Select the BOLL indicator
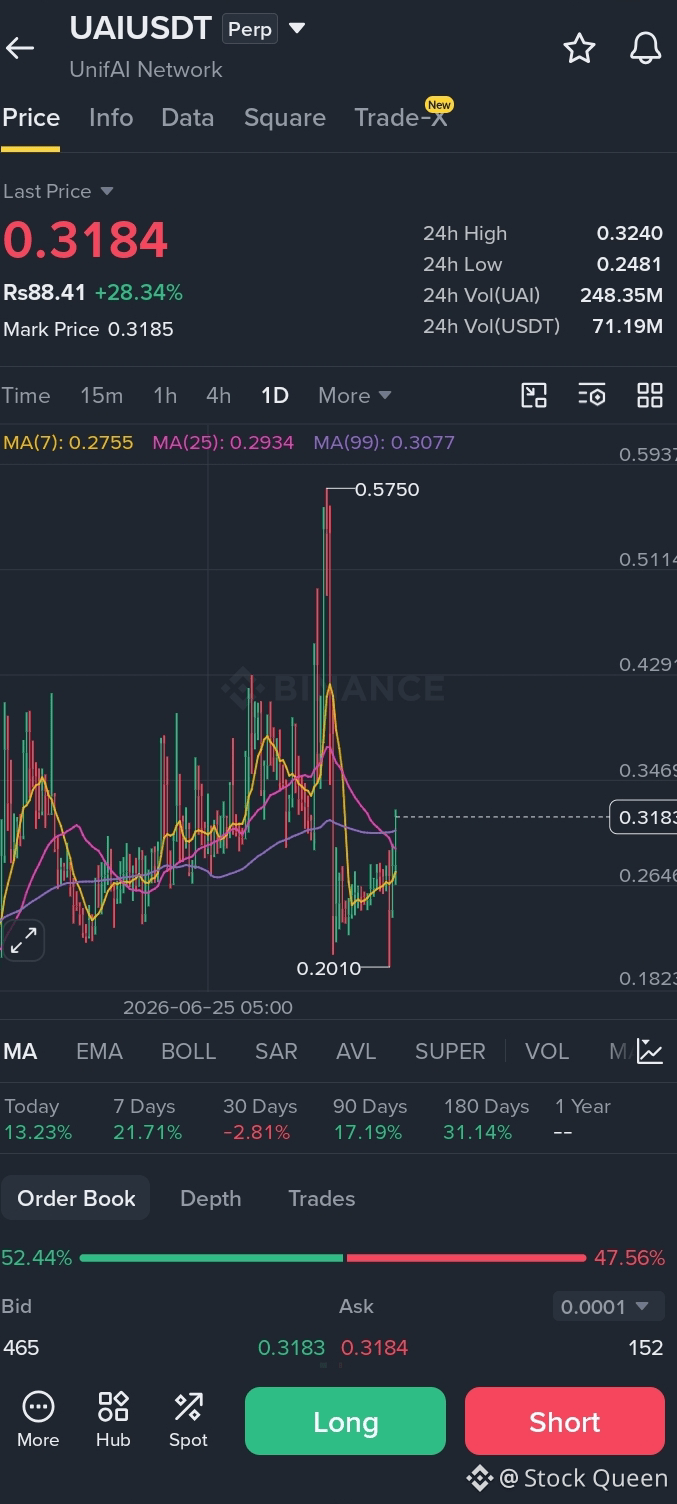The width and height of the screenshot is (677, 1504). pyautogui.click(x=188, y=1051)
